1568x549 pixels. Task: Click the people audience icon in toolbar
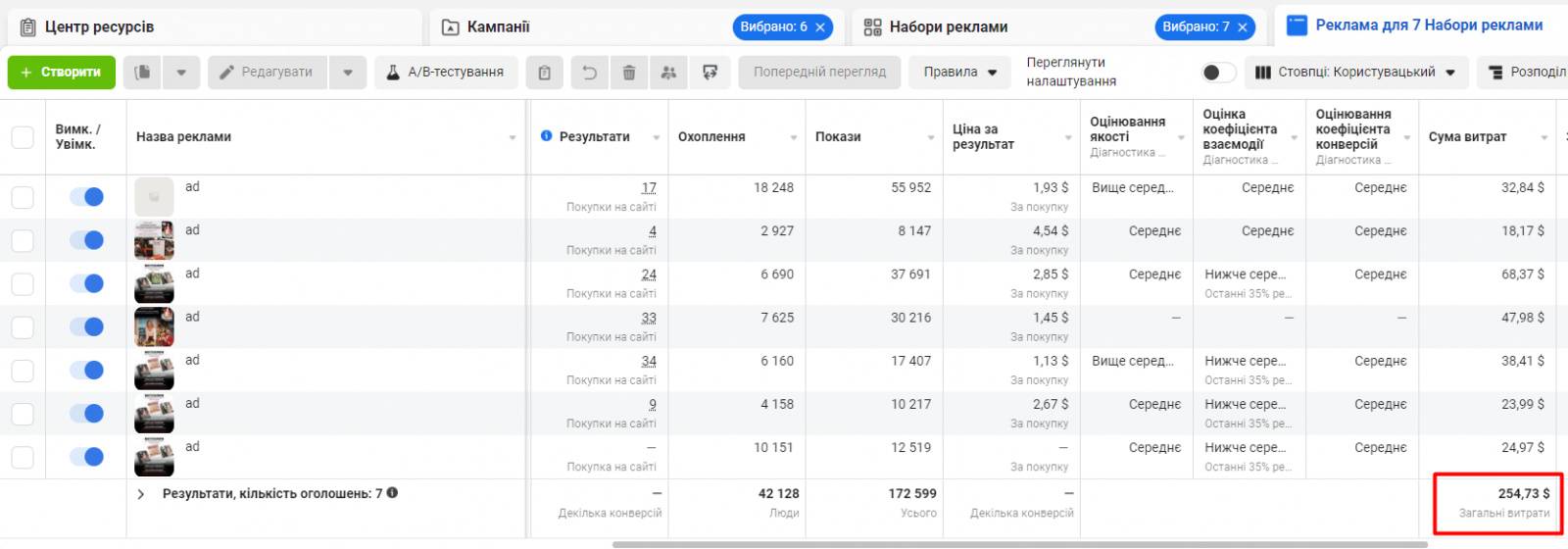[668, 73]
